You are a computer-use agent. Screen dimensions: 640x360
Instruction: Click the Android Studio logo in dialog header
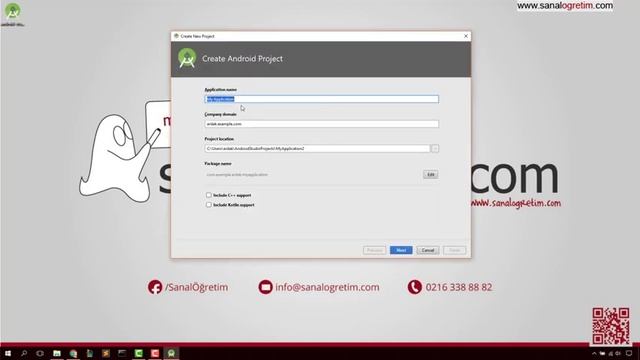(x=187, y=58)
